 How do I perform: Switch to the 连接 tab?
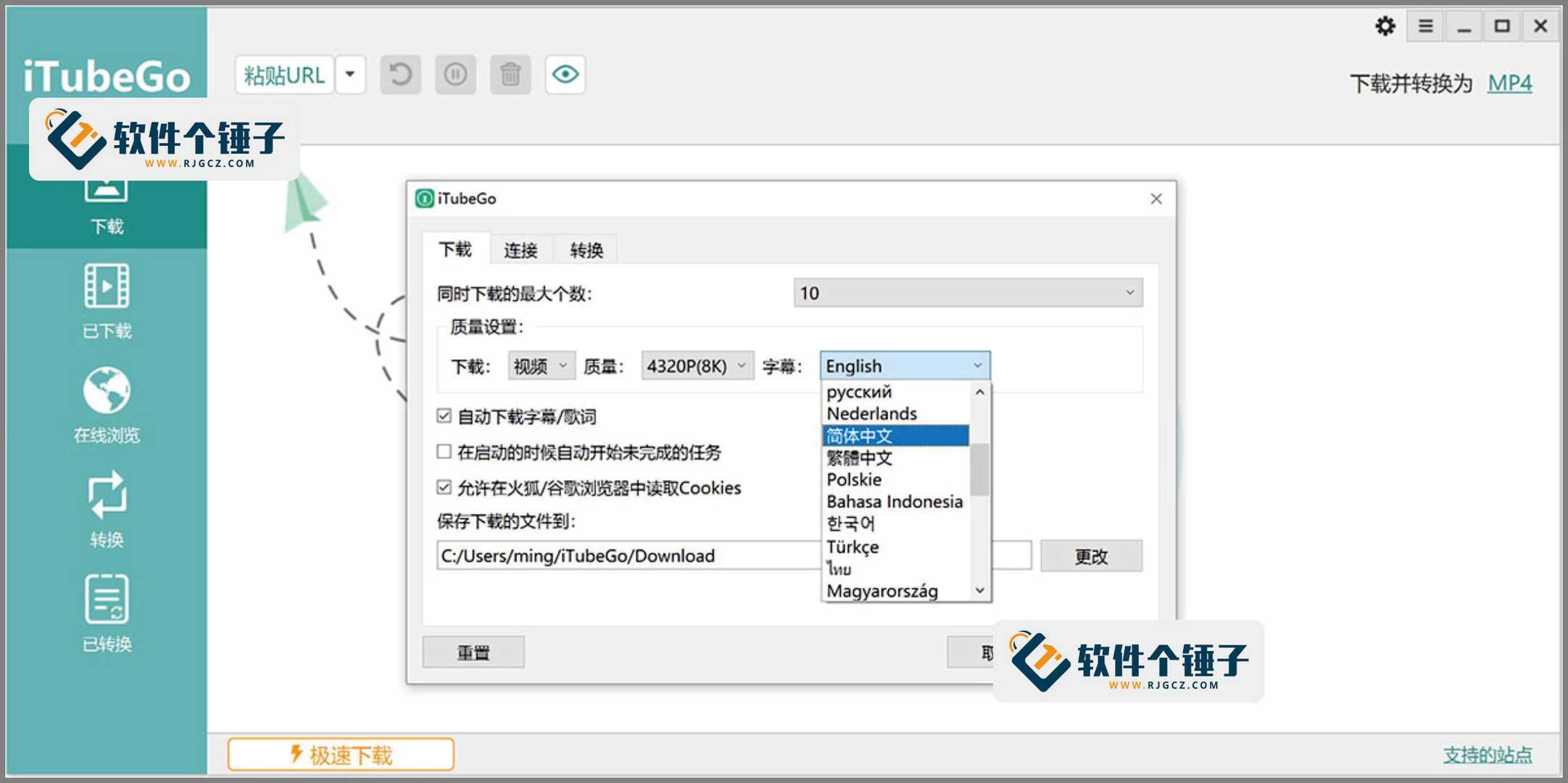[x=521, y=251]
